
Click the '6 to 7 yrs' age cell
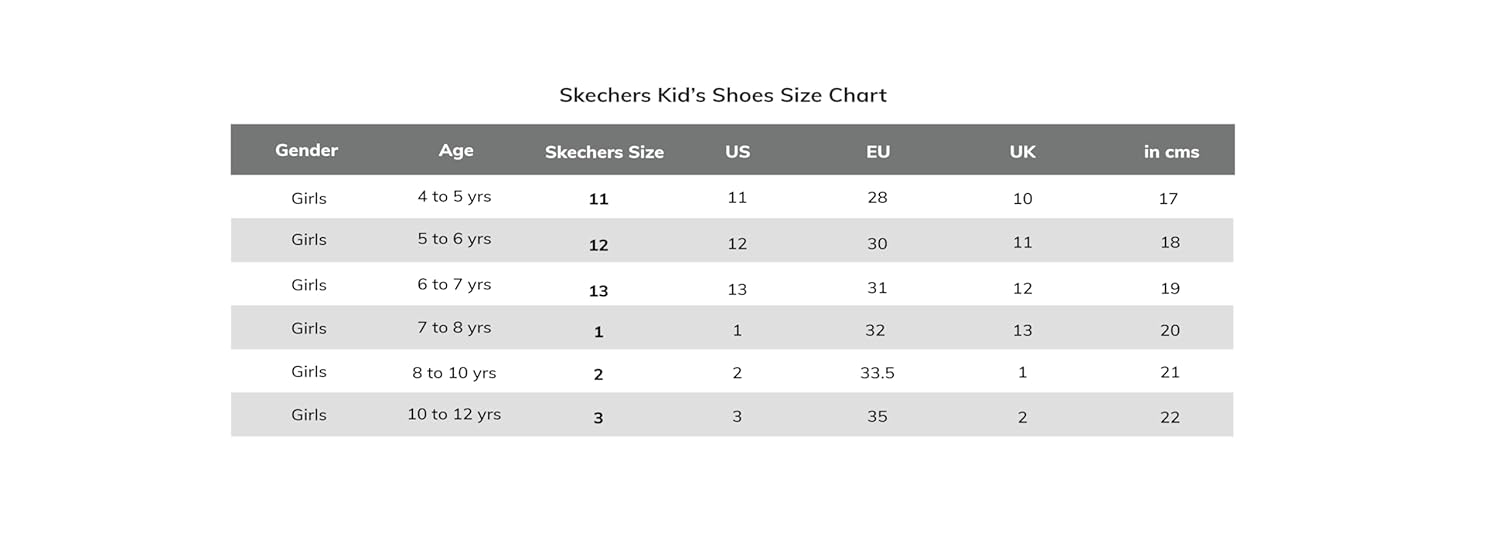454,285
